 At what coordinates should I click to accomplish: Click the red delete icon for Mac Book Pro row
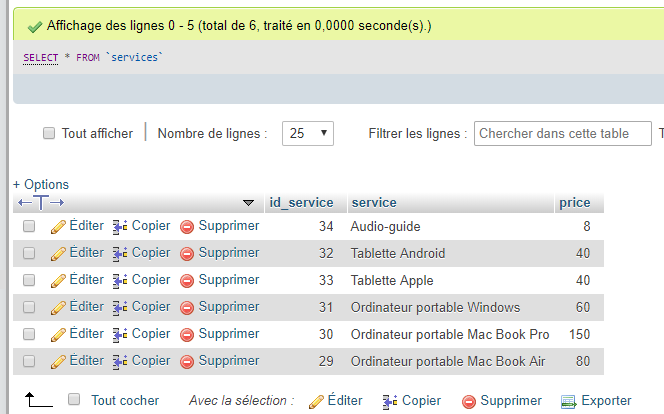tap(187, 335)
